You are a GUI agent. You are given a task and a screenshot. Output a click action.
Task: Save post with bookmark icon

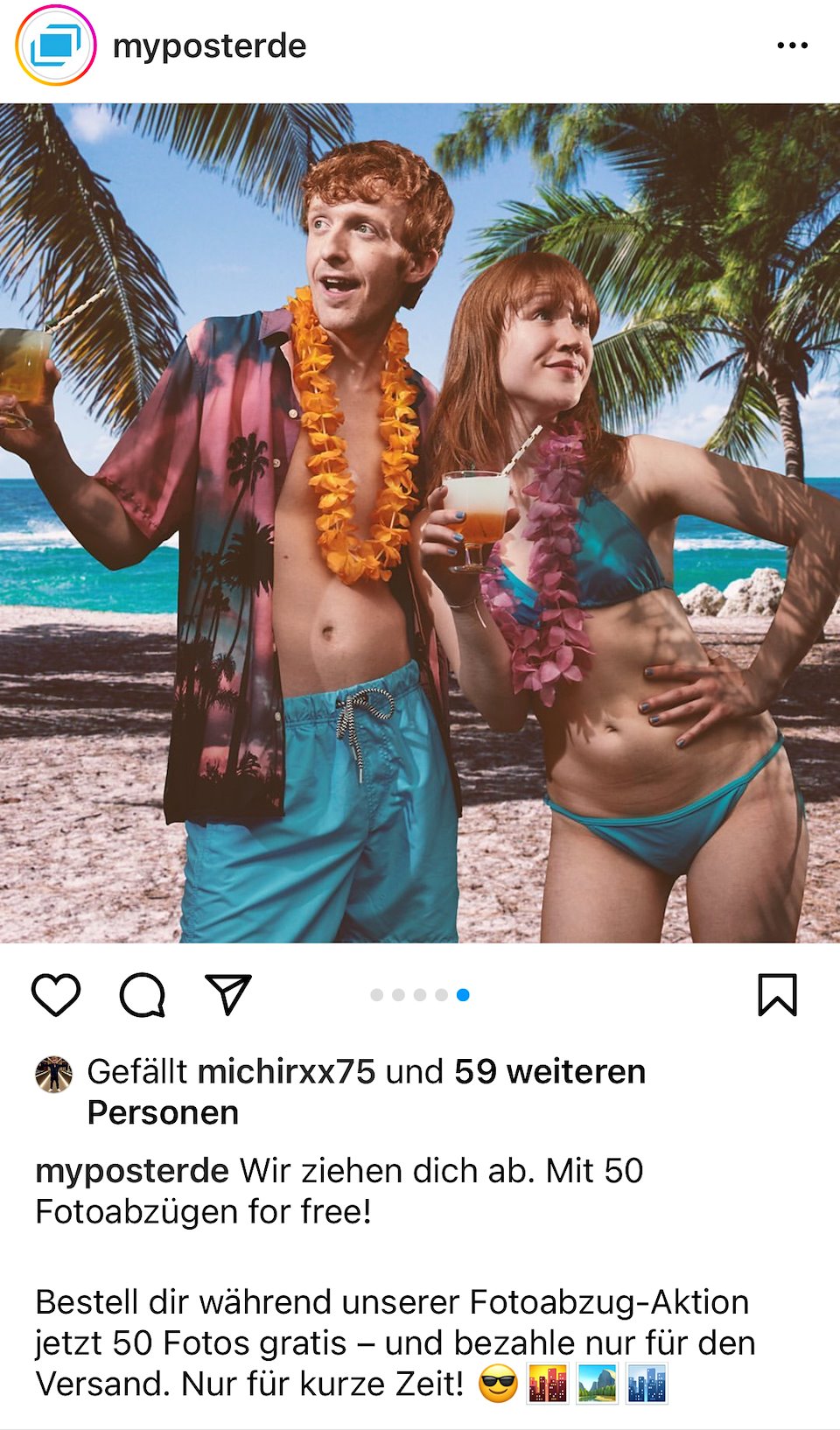pyautogui.click(x=777, y=995)
